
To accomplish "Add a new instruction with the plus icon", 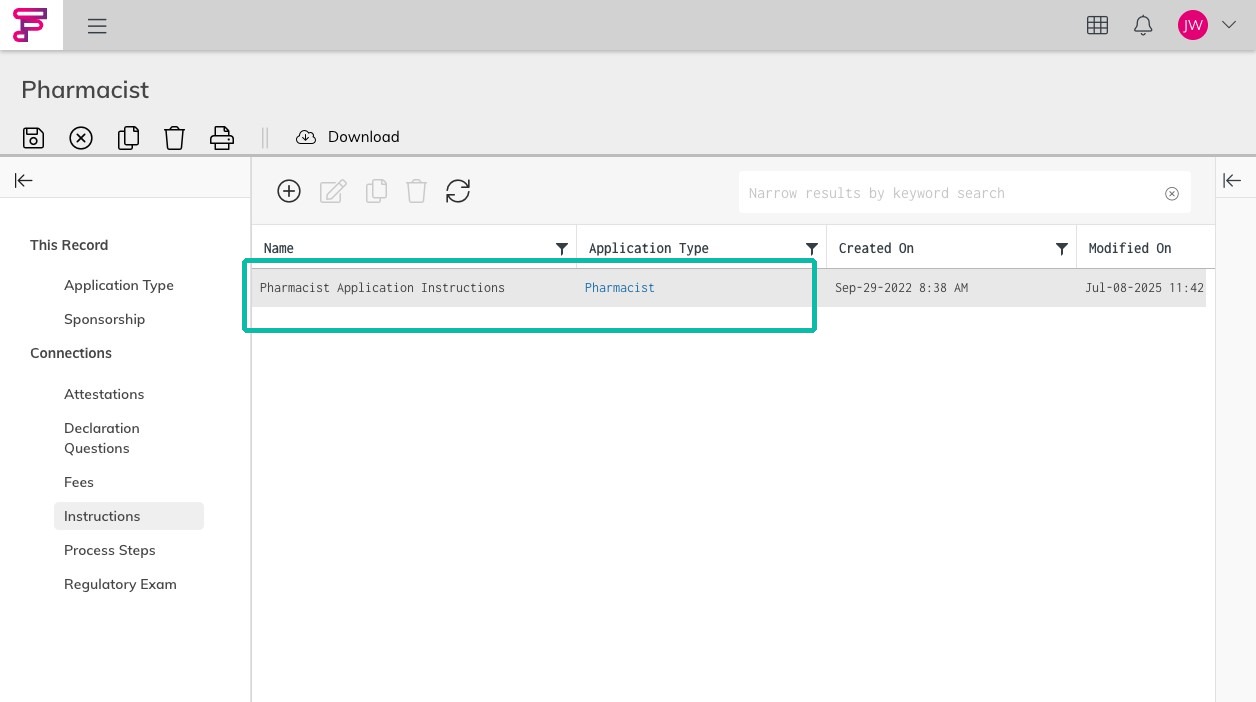I will pyautogui.click(x=289, y=191).
